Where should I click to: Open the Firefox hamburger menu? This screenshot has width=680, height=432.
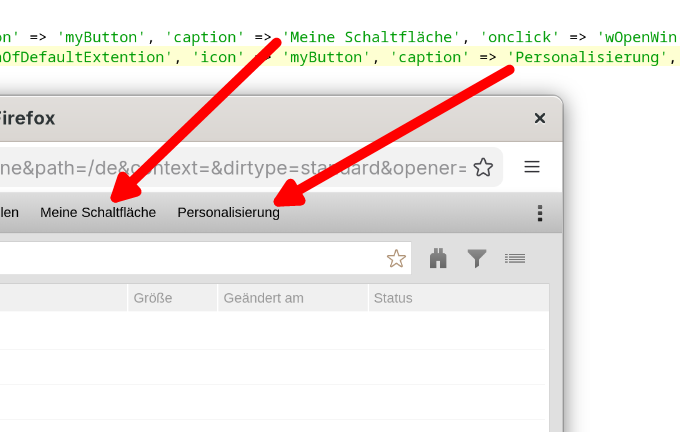point(532,167)
